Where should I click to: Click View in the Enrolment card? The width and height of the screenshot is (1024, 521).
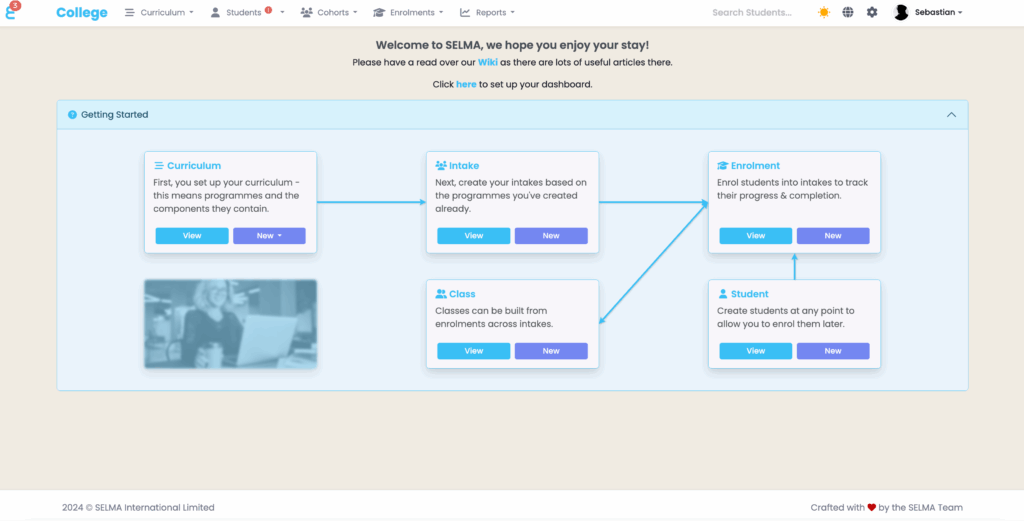756,236
